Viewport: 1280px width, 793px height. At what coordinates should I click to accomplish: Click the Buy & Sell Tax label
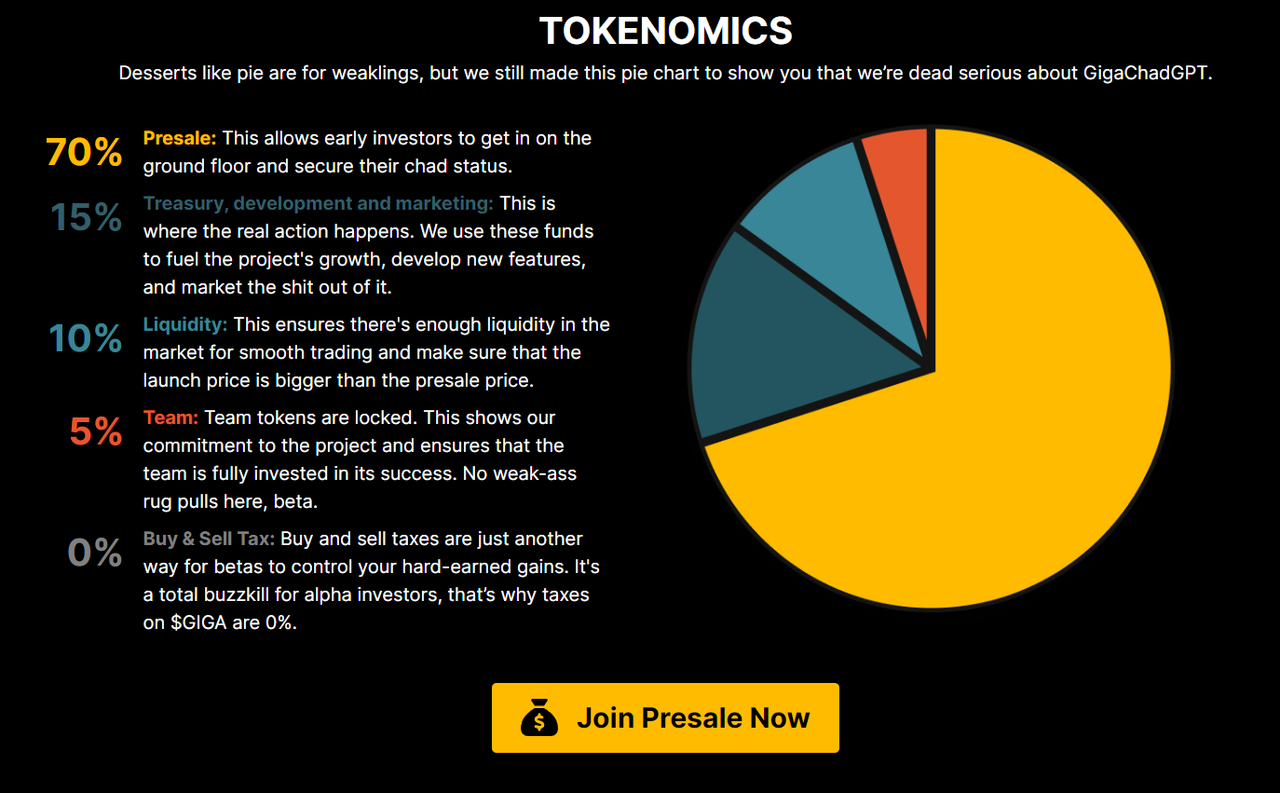click(x=209, y=538)
